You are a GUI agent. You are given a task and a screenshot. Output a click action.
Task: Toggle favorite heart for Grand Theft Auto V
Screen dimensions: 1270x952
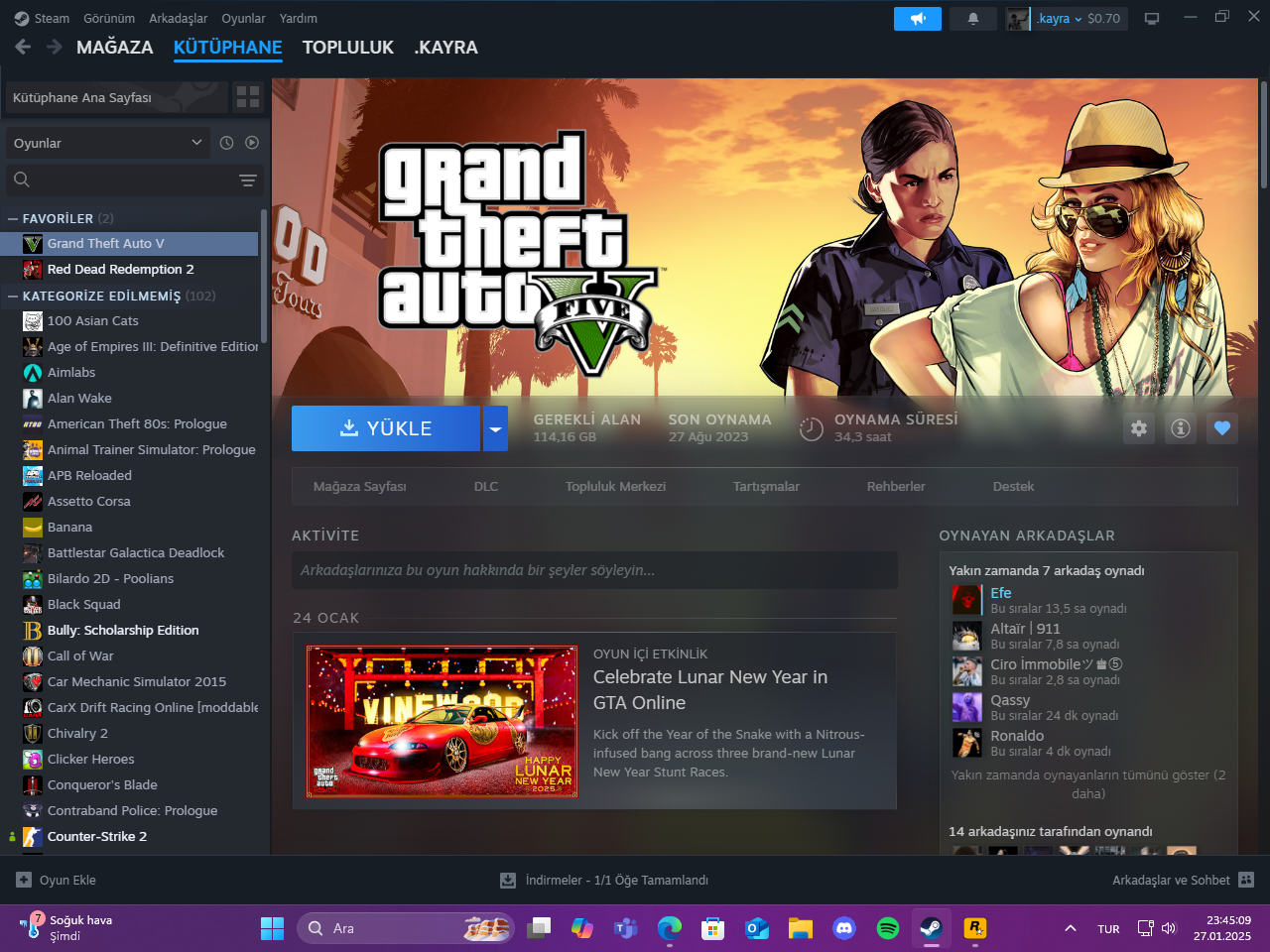(x=1222, y=428)
